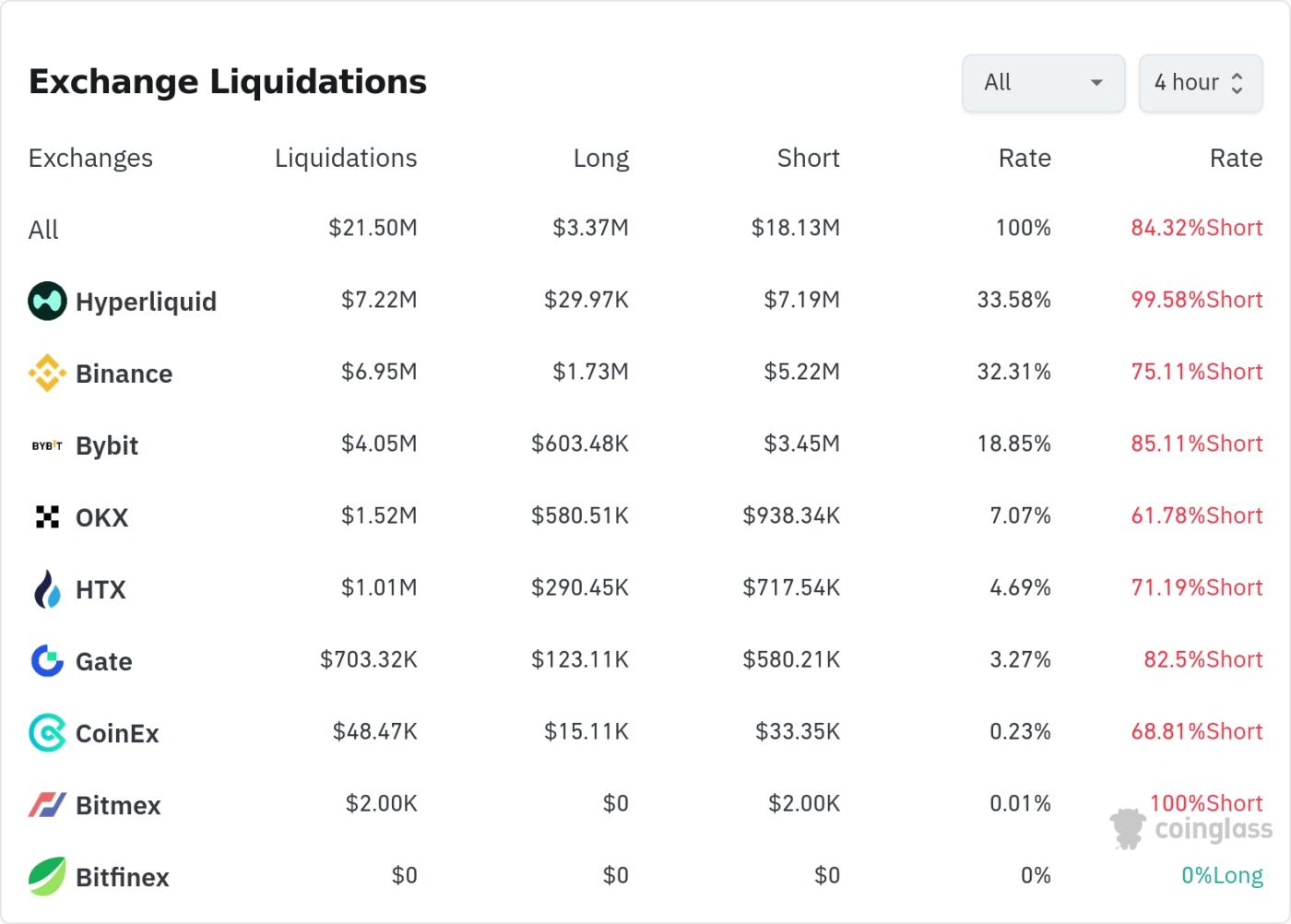This screenshot has height=924, width=1291.
Task: Sort by the Short column header
Action: pos(808,158)
